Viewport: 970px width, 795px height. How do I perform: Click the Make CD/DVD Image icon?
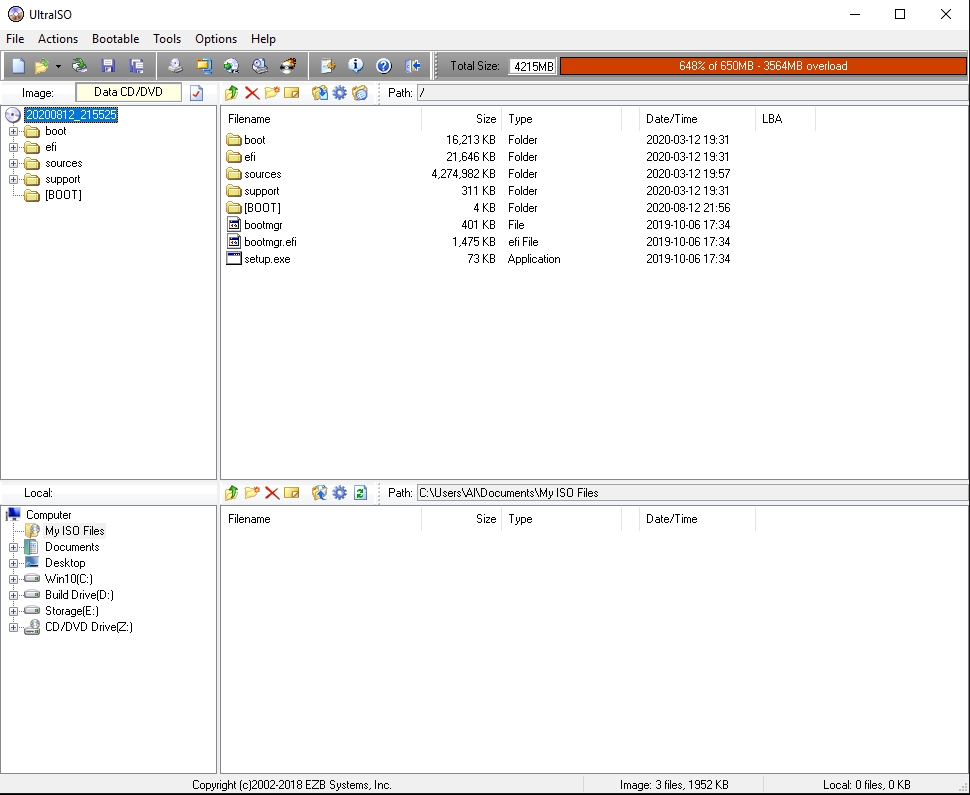click(x=176, y=66)
